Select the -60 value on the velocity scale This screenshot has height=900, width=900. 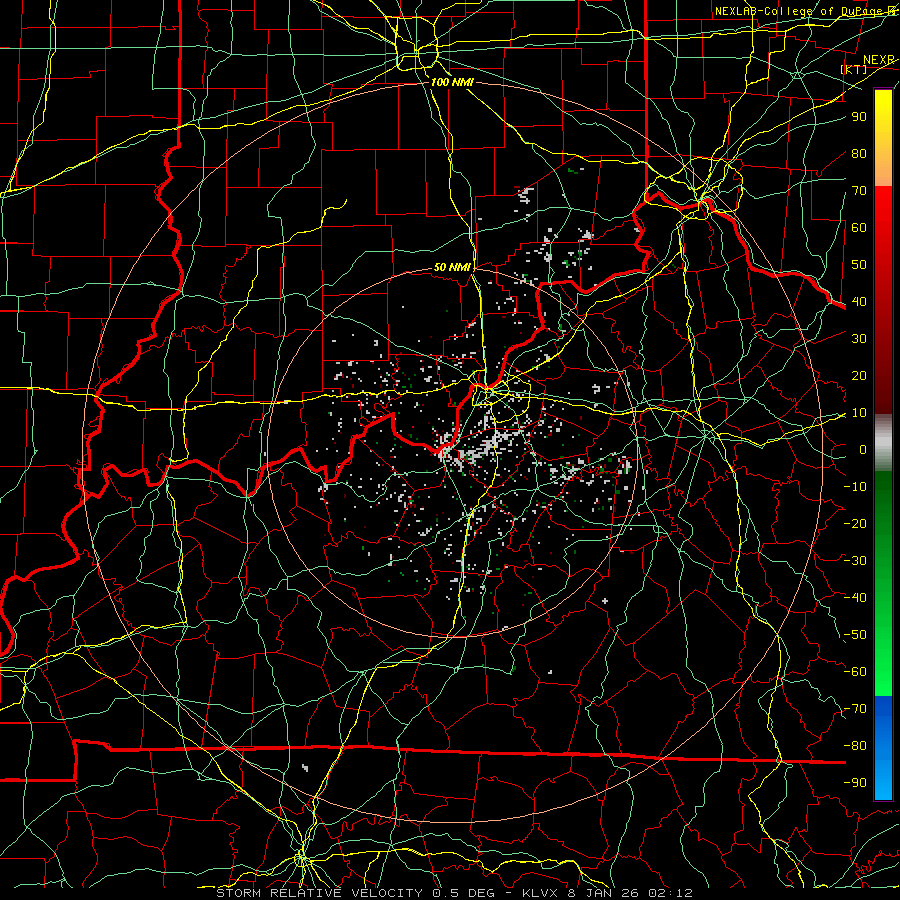[855, 672]
